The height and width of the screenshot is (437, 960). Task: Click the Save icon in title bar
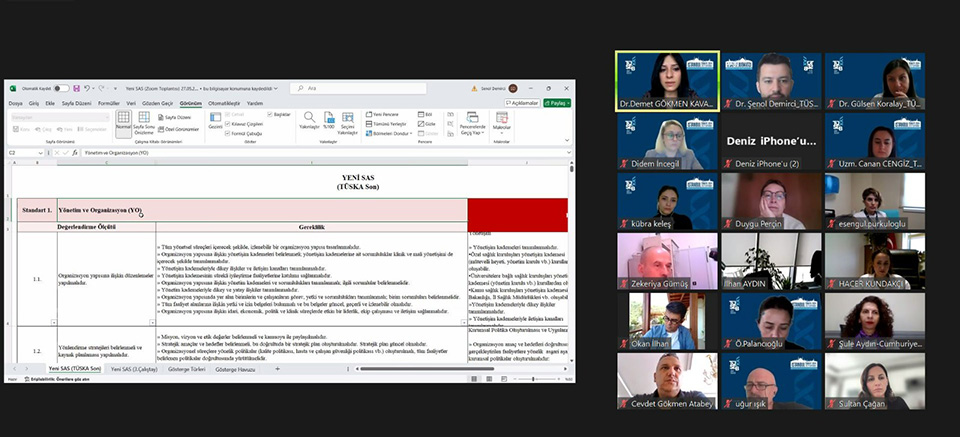pyautogui.click(x=76, y=88)
